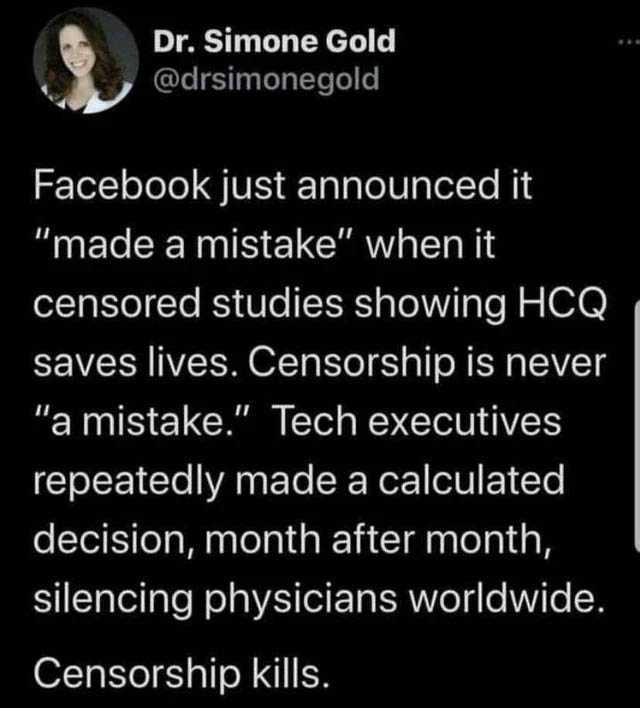The width and height of the screenshot is (640, 708).
Task: Open the Dr. Simone Gold display name
Action: [274, 41]
